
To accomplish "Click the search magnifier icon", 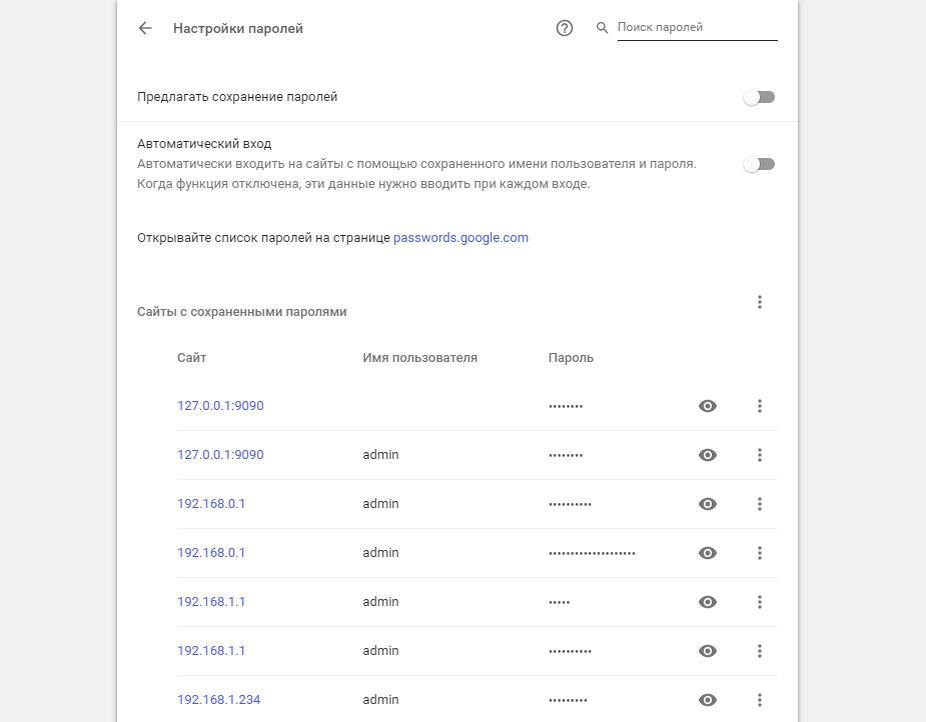I will pos(601,28).
